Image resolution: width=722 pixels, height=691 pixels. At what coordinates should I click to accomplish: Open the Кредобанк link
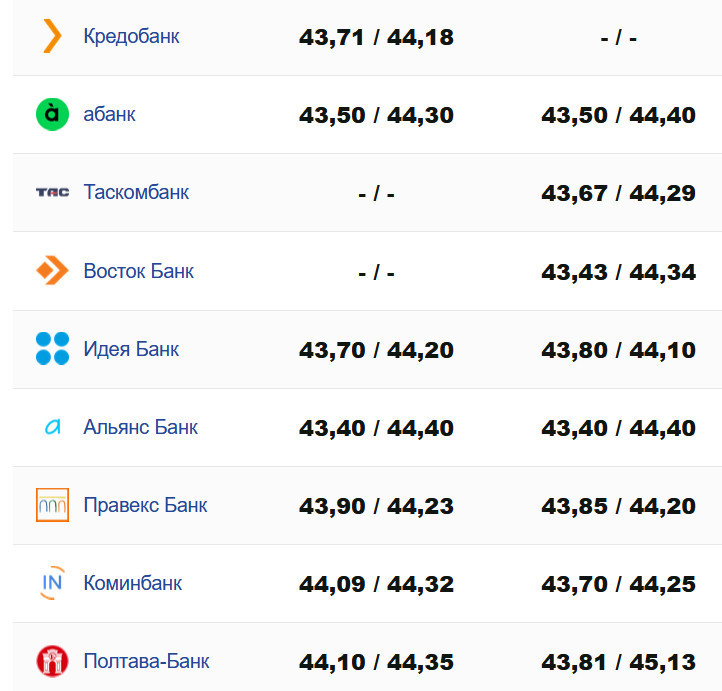(x=132, y=37)
